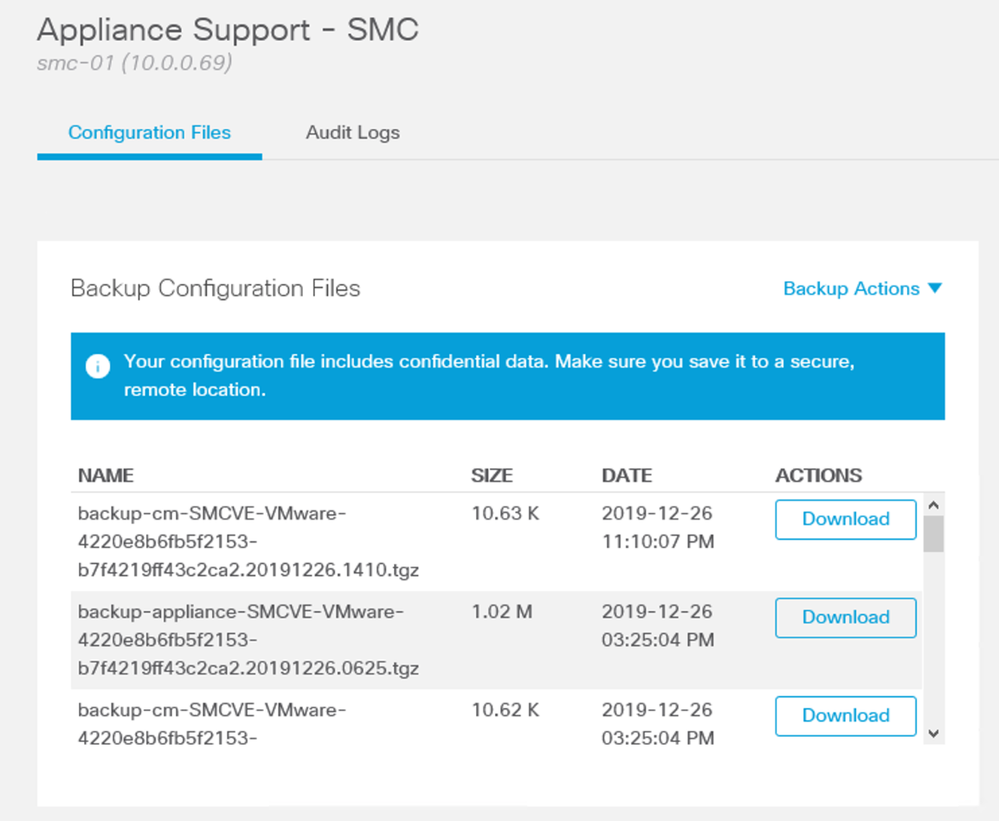999x821 pixels.
Task: Click the 10.63 K size value
Action: (505, 513)
